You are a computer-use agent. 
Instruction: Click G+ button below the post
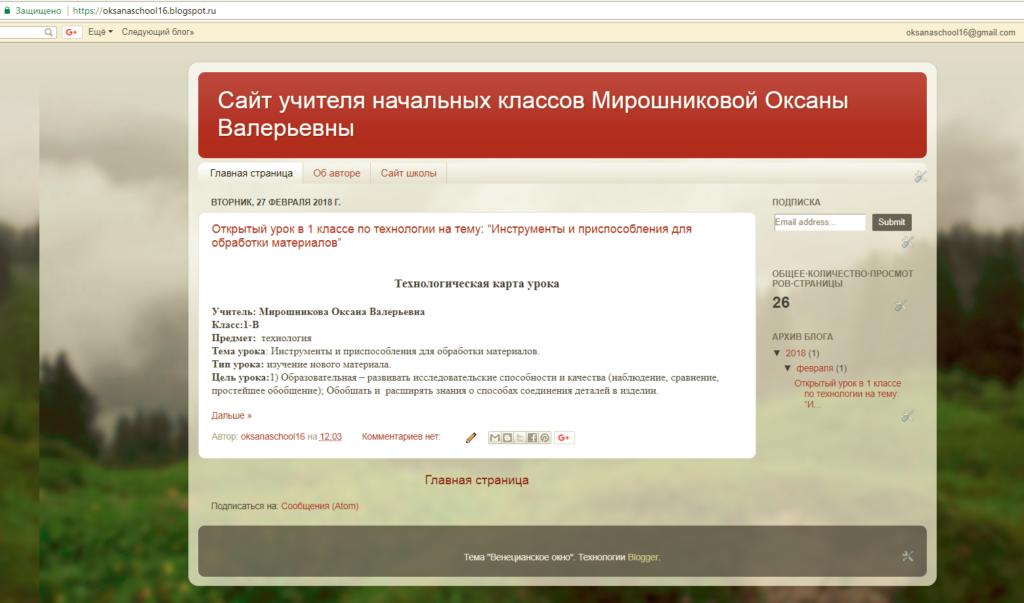click(x=564, y=438)
